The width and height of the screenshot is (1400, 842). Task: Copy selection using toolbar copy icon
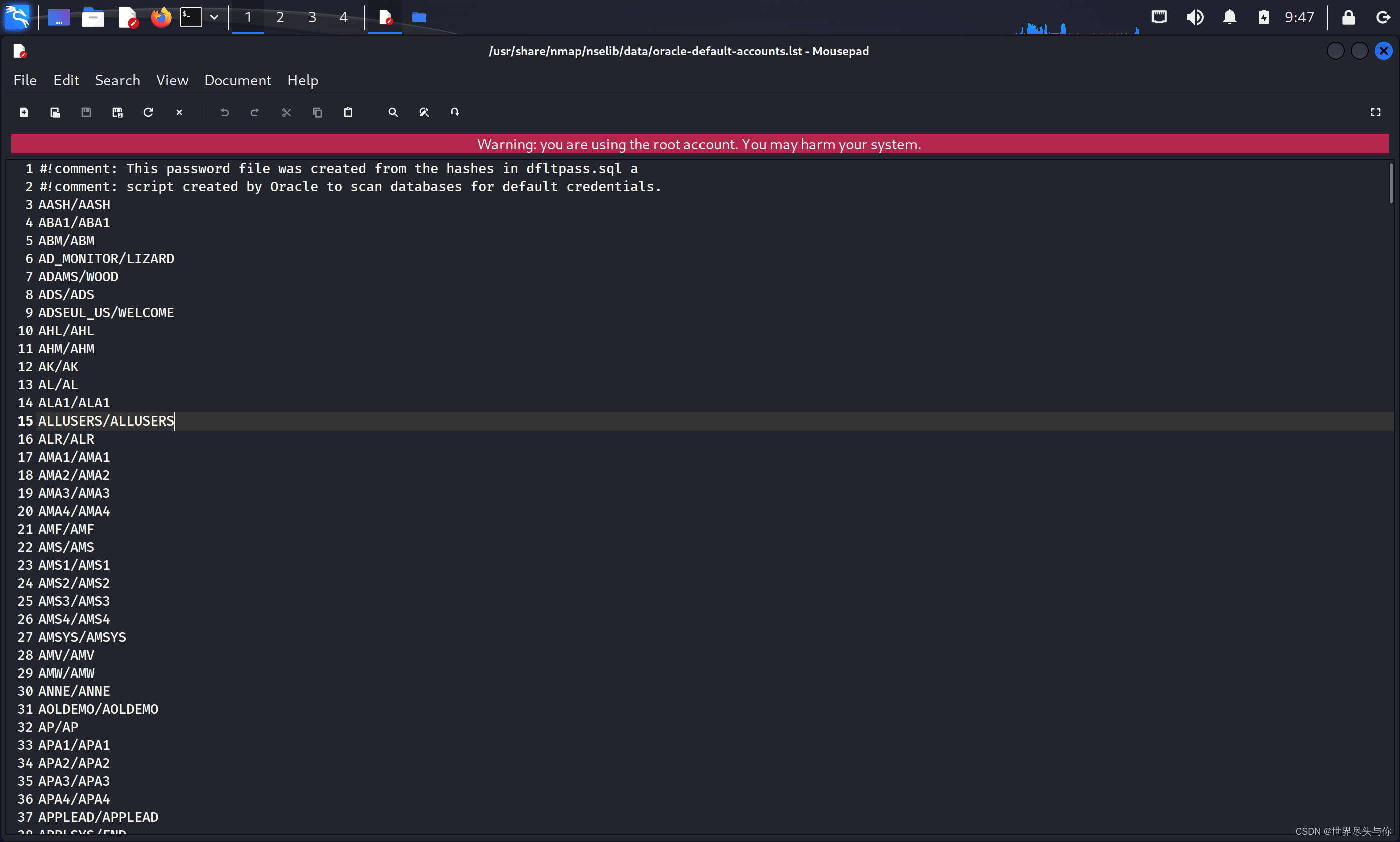pyautogui.click(x=318, y=112)
